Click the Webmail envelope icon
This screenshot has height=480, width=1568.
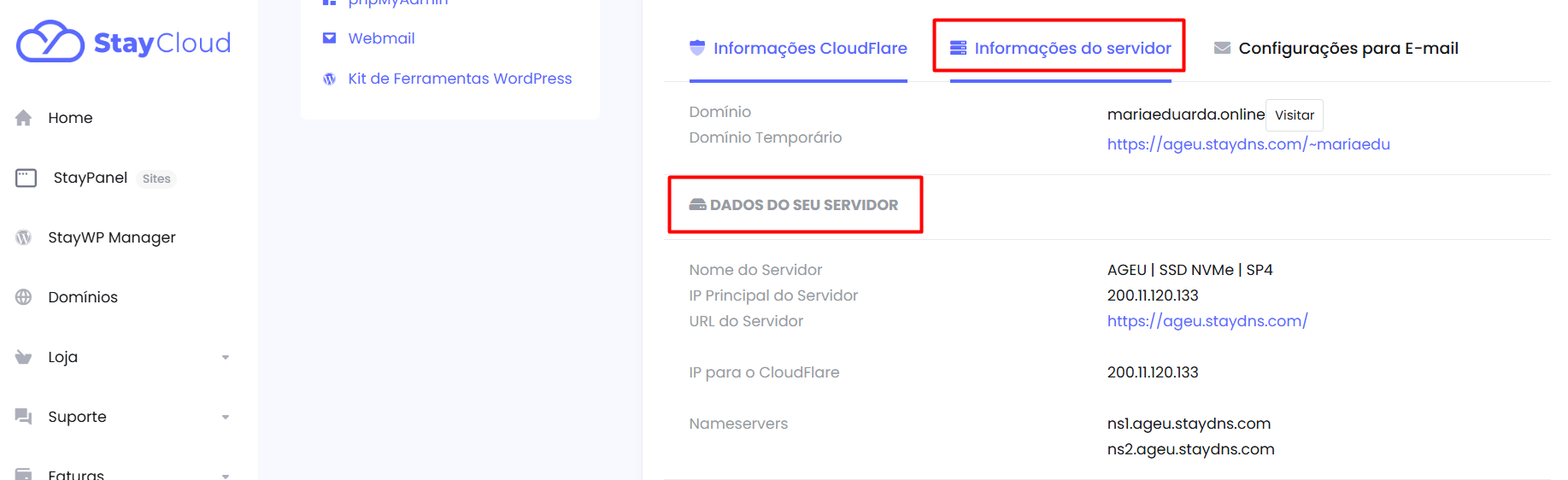[329, 38]
